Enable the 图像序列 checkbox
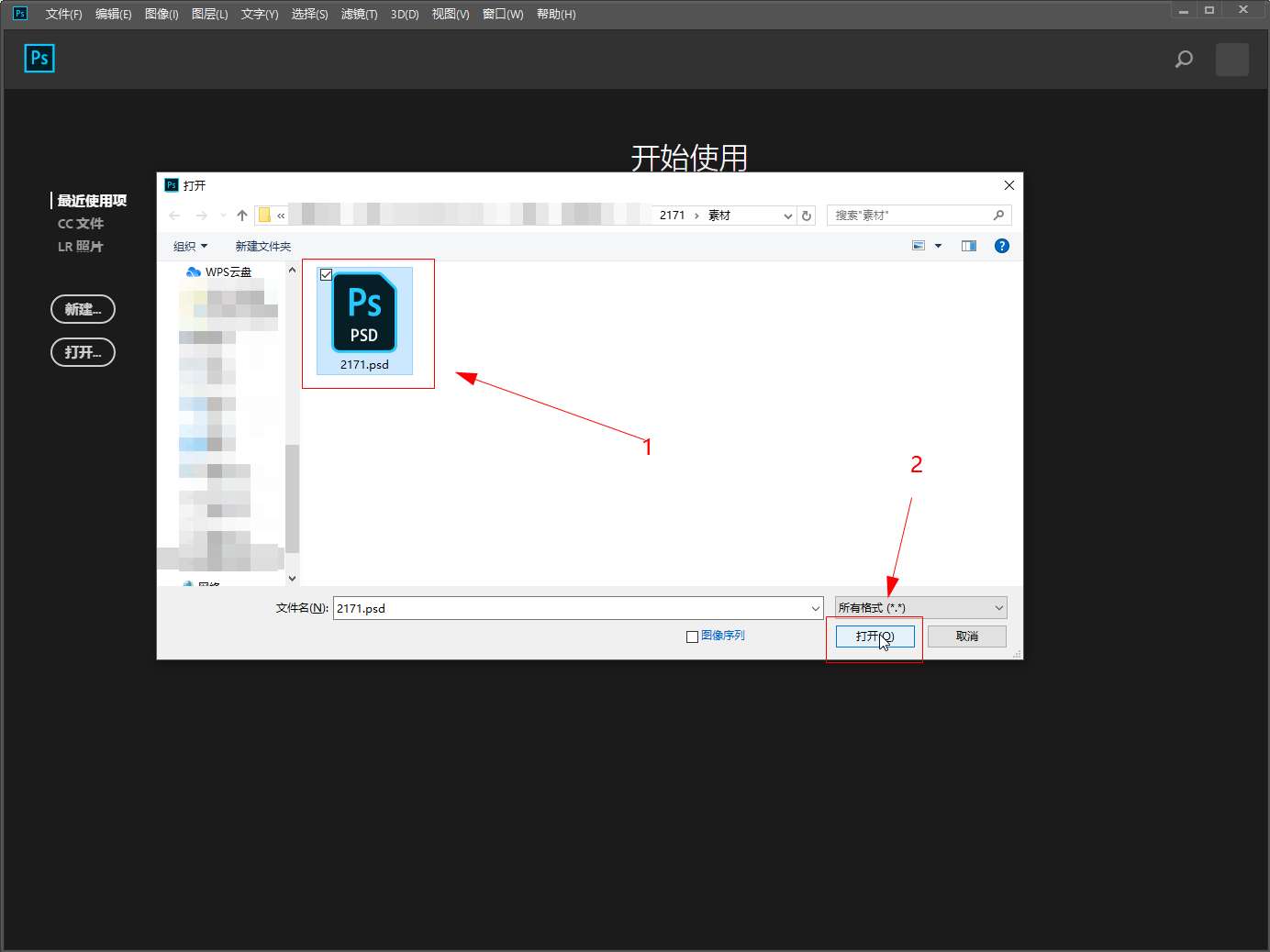The height and width of the screenshot is (952, 1270). tap(693, 637)
